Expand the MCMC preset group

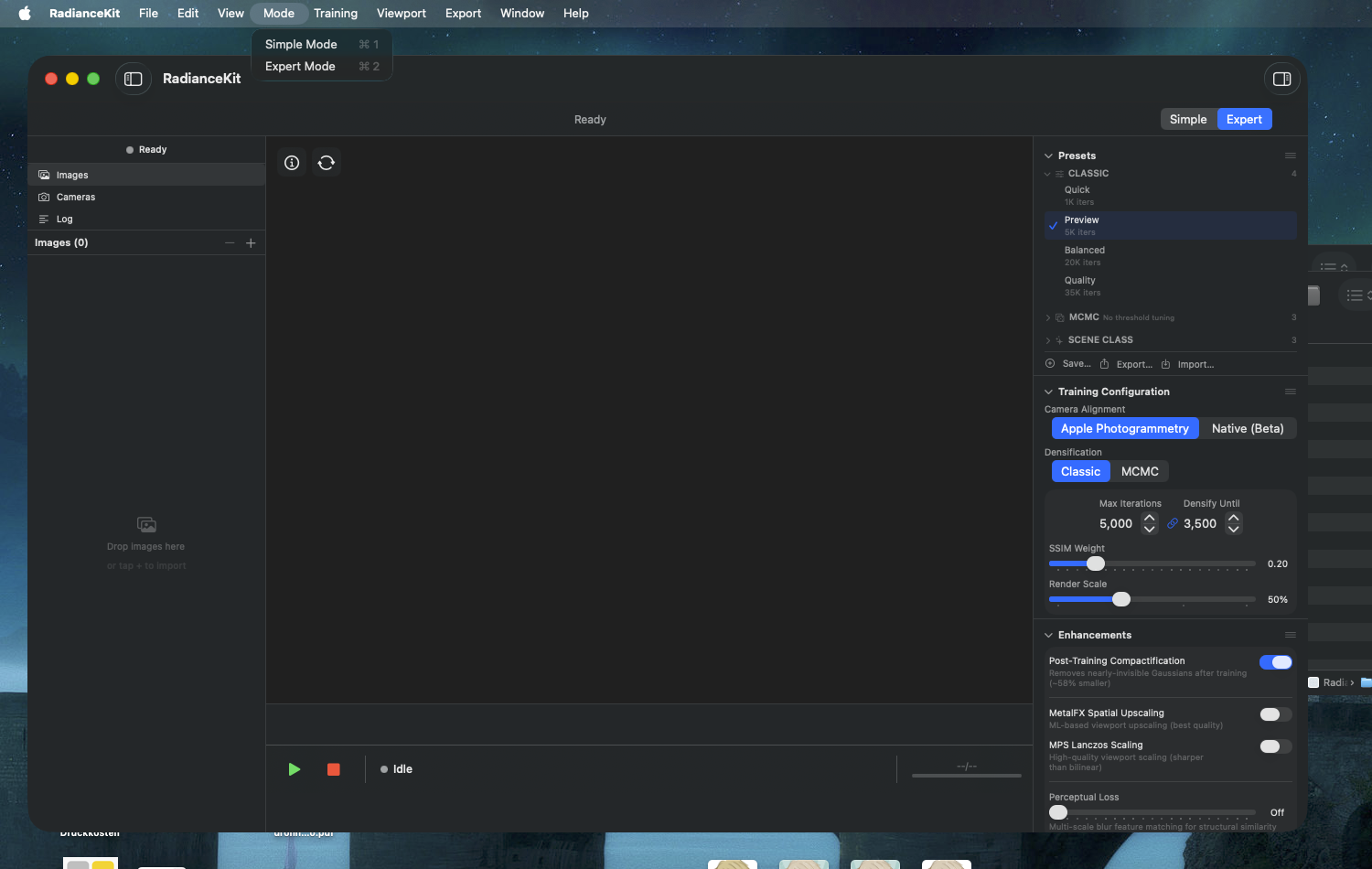point(1047,317)
